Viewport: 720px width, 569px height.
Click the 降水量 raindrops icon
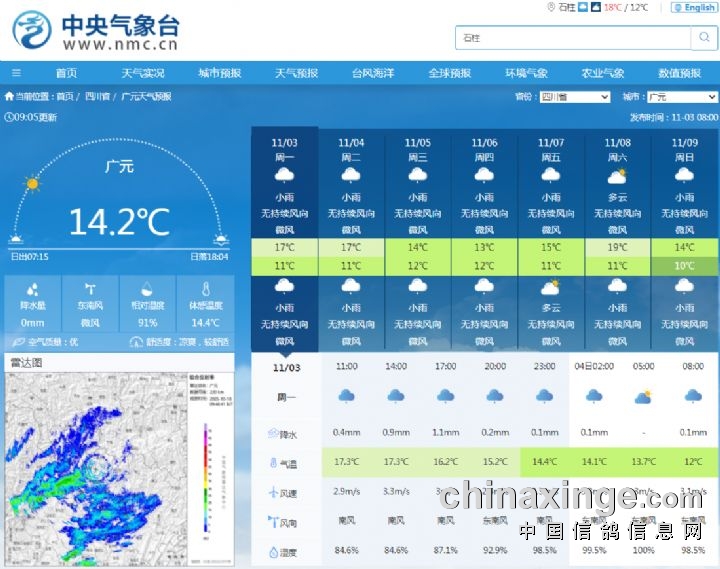[x=32, y=290]
